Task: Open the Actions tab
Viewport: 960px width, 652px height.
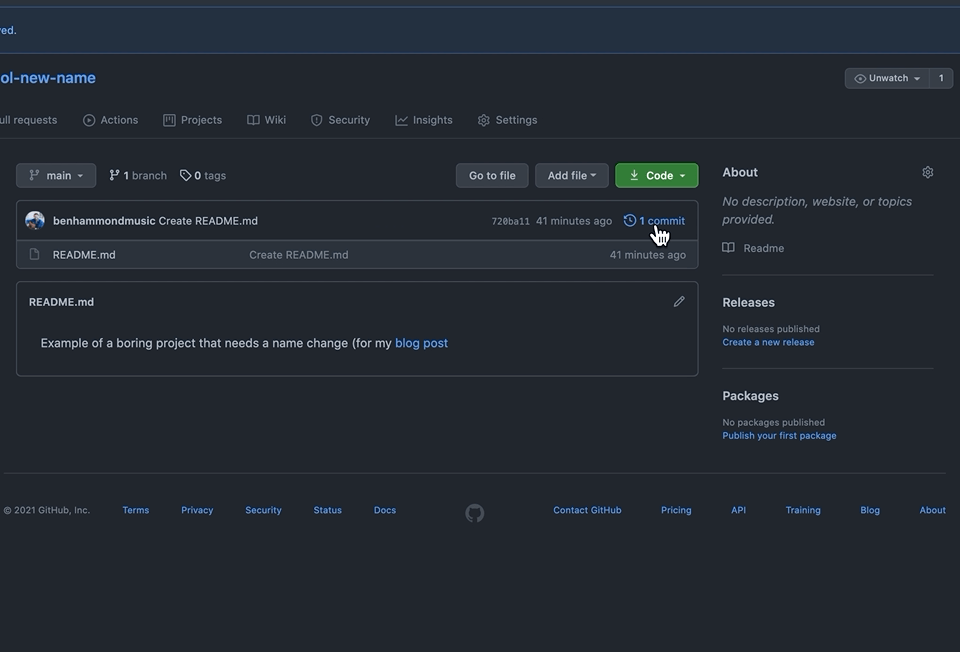Action: click(111, 120)
